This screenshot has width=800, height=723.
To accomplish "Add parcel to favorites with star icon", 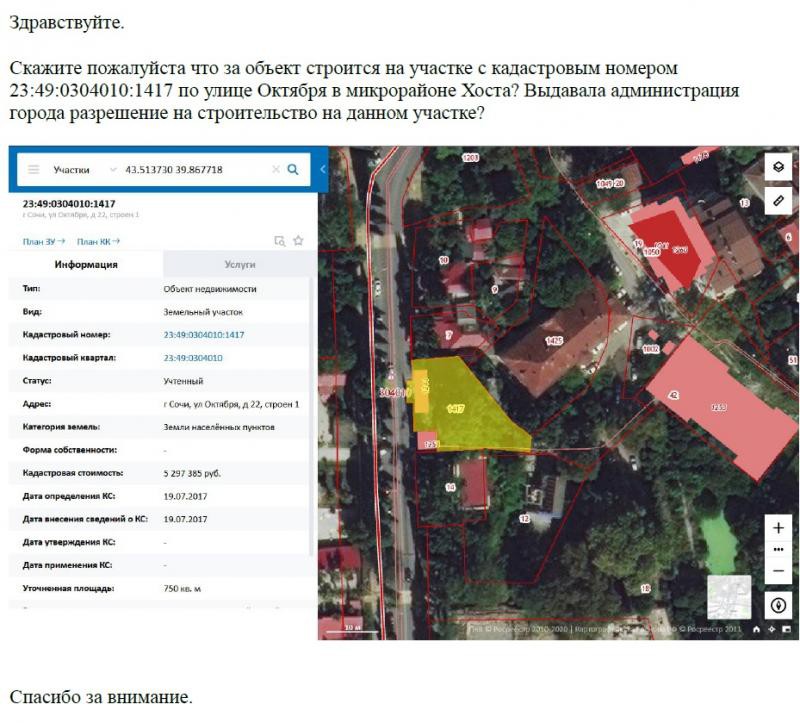I will (x=298, y=241).
